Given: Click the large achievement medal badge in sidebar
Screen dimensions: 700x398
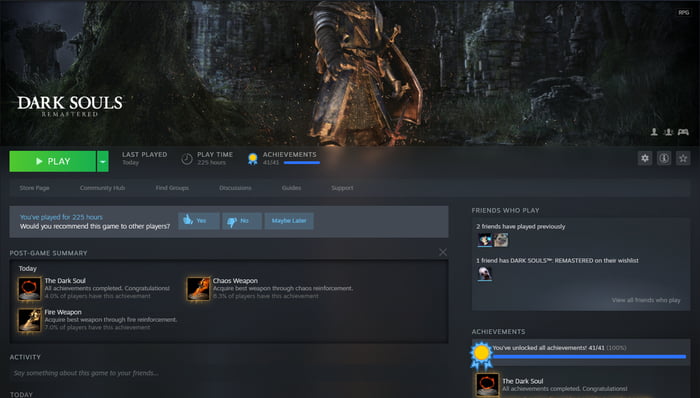Looking at the screenshot, I should [481, 355].
